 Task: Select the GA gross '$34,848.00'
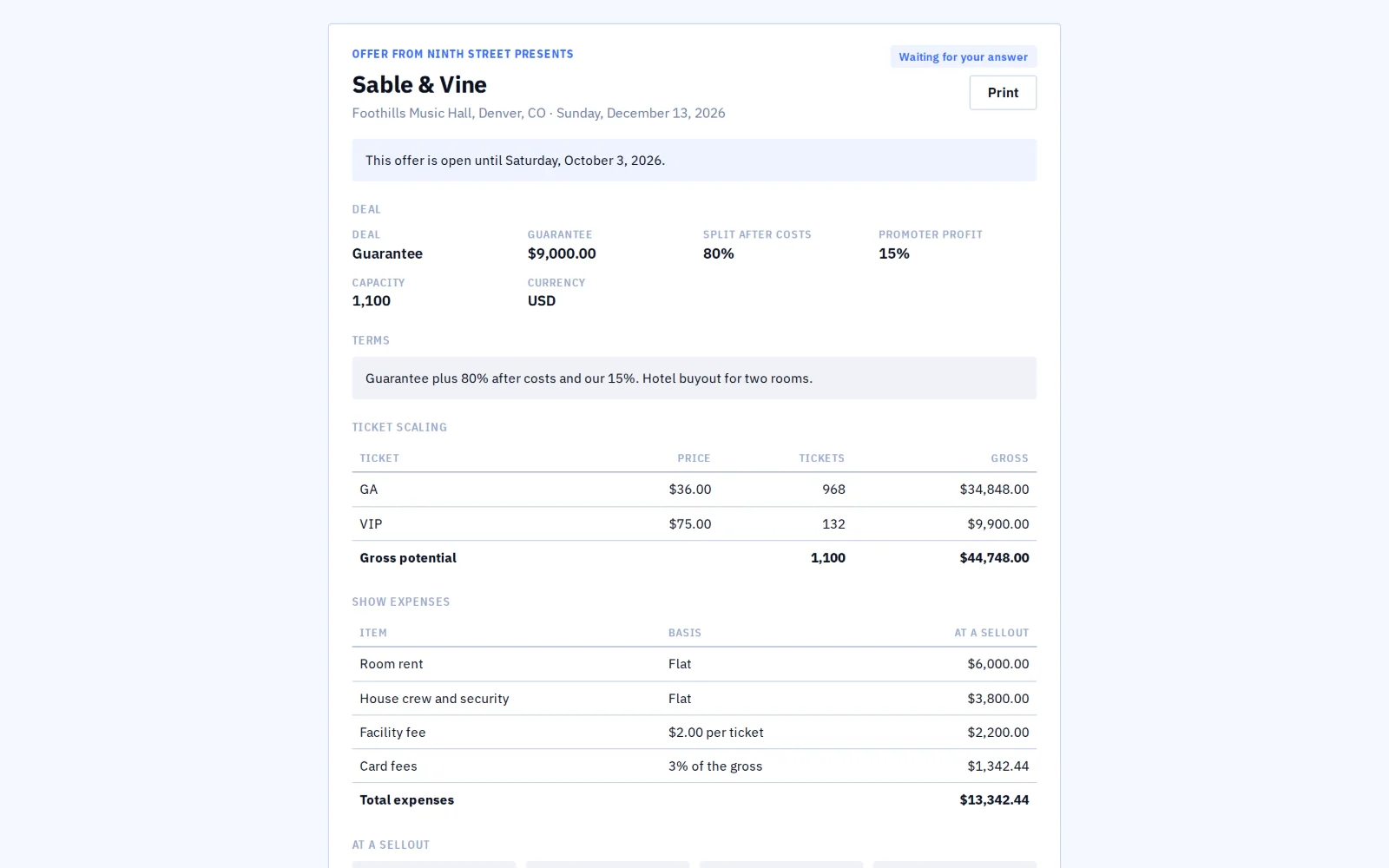click(994, 490)
